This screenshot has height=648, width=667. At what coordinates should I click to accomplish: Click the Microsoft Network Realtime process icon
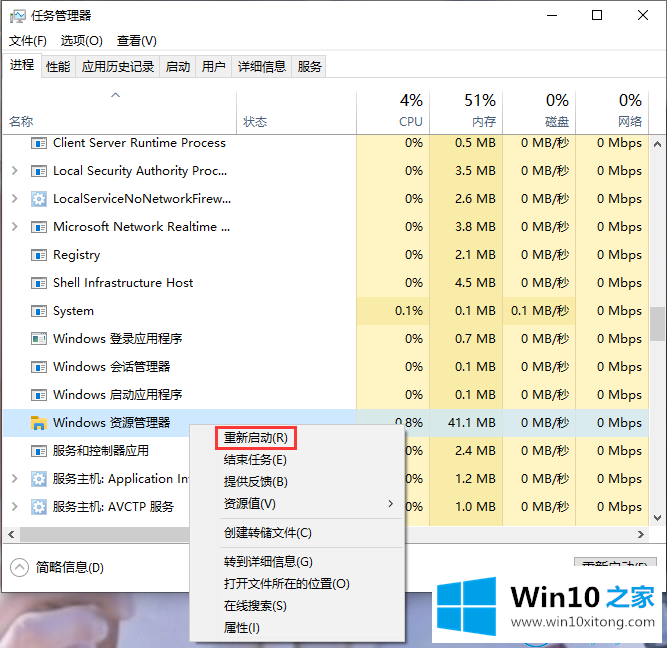pos(39,227)
